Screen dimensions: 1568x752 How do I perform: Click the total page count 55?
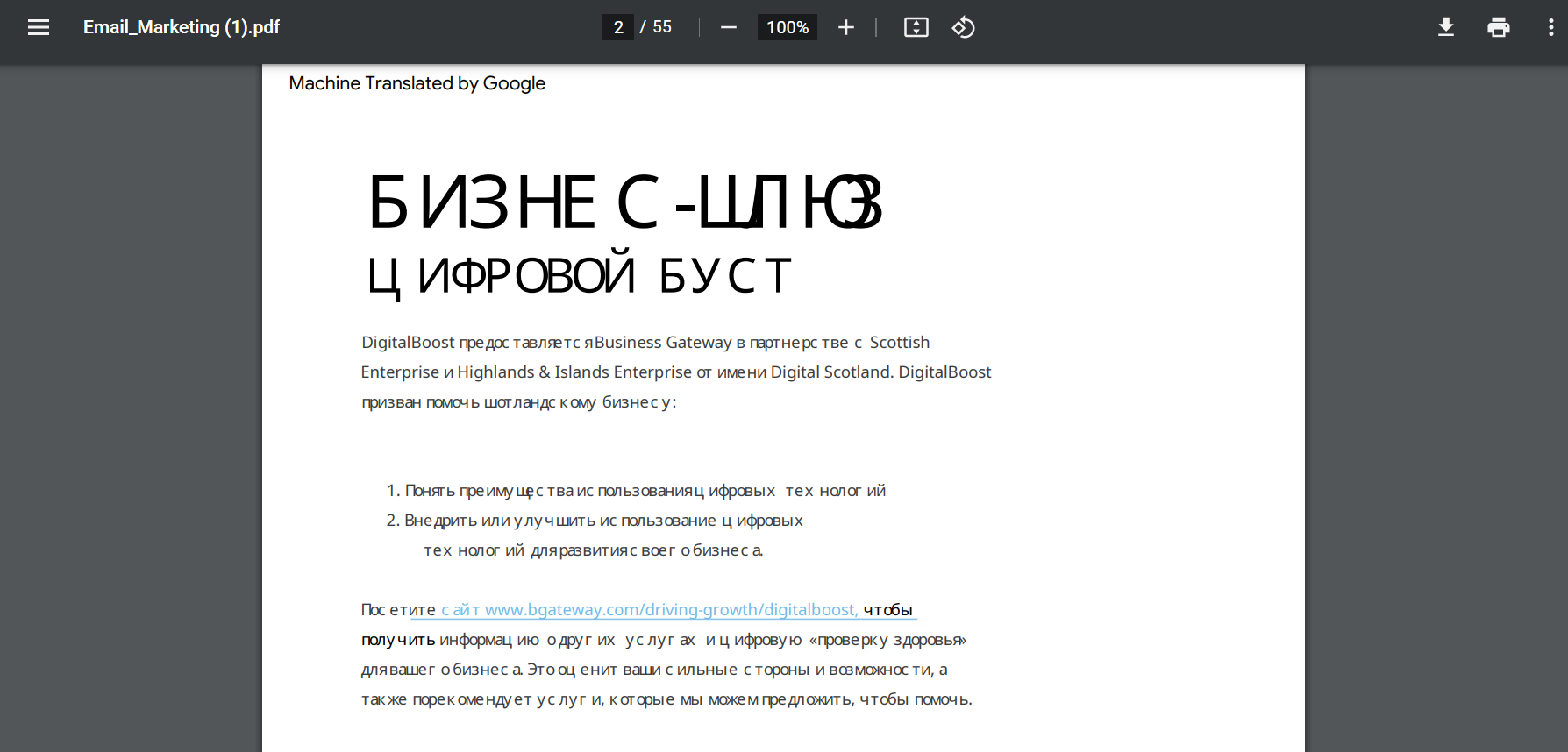click(662, 27)
